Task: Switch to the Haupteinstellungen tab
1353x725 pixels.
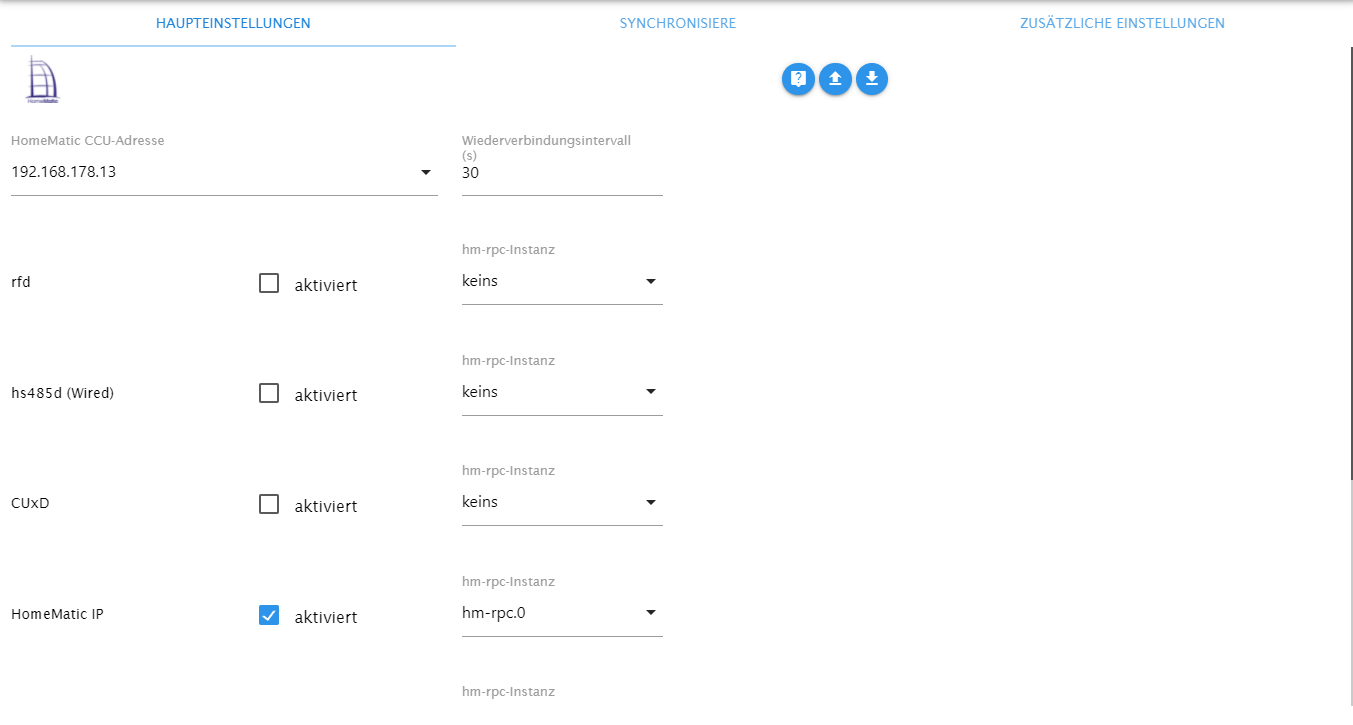Action: (233, 23)
